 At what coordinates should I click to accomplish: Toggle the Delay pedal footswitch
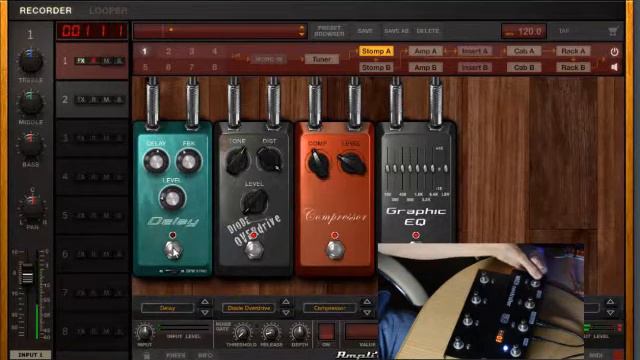(173, 250)
